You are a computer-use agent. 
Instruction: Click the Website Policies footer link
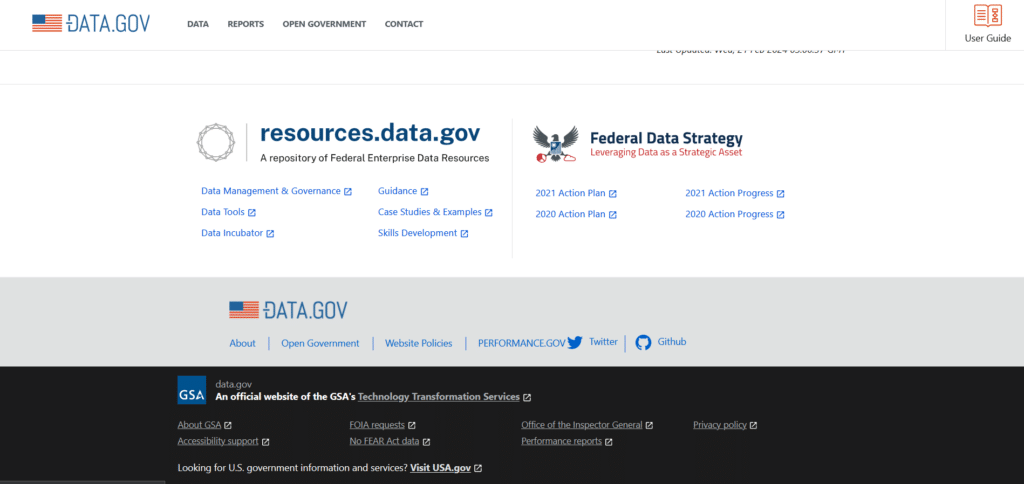pos(419,344)
